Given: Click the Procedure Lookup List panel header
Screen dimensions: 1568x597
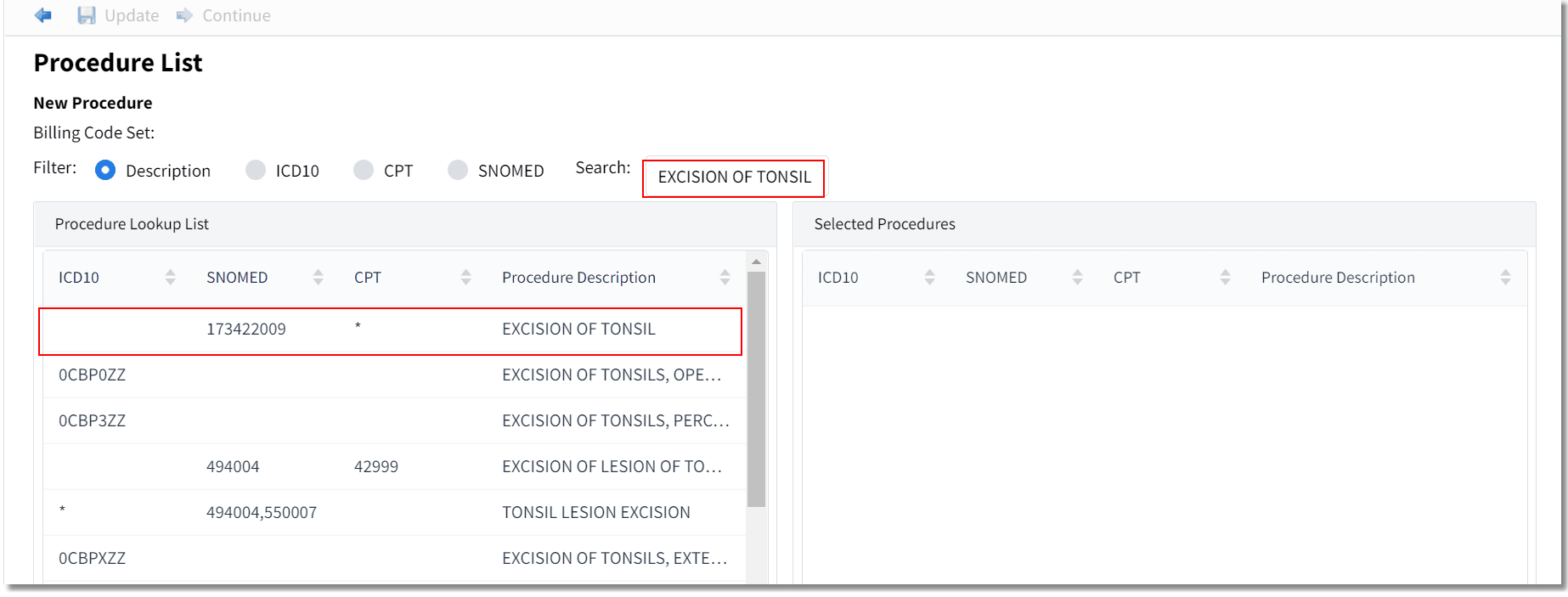Looking at the screenshot, I should [x=404, y=224].
